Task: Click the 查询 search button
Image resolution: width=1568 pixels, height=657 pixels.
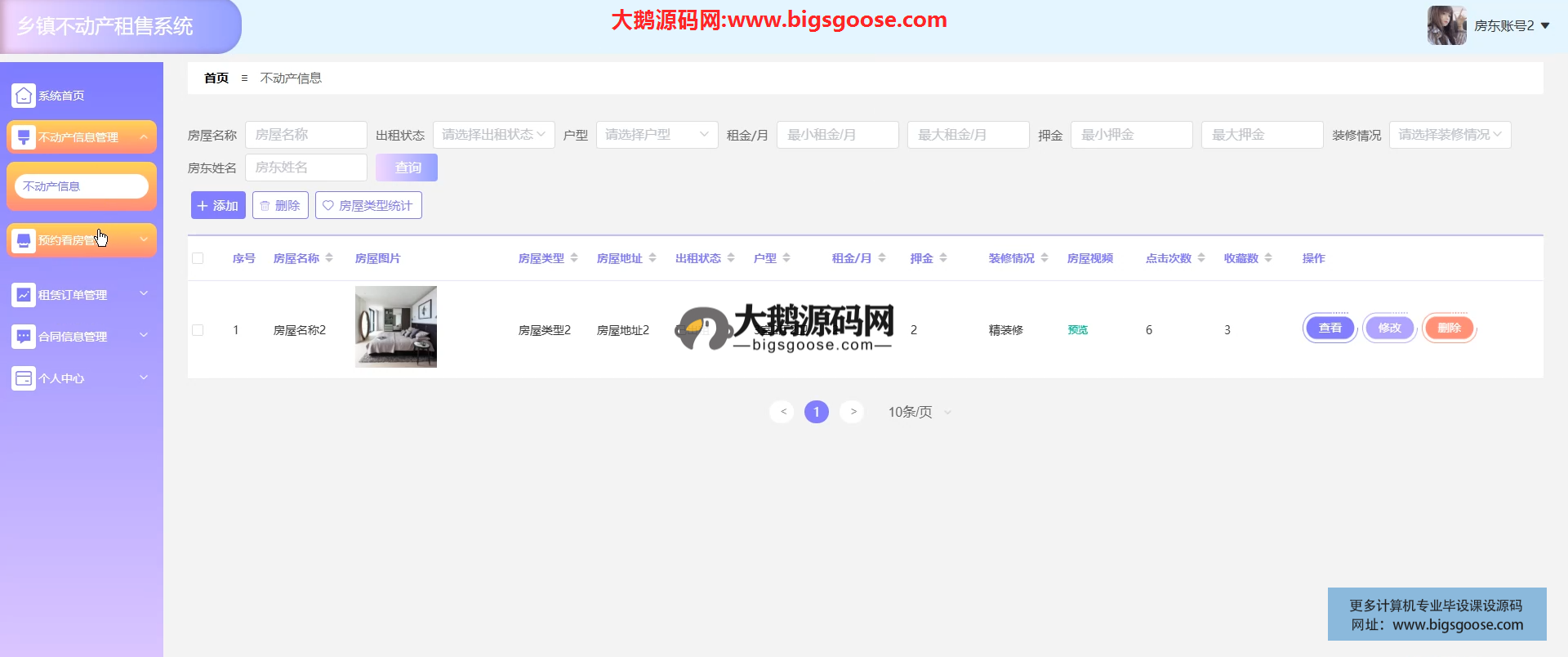Action: (407, 168)
